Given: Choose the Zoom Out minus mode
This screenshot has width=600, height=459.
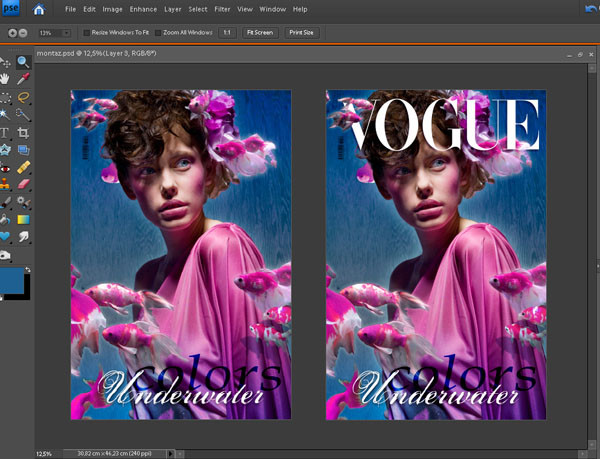Looking at the screenshot, I should pos(23,33).
